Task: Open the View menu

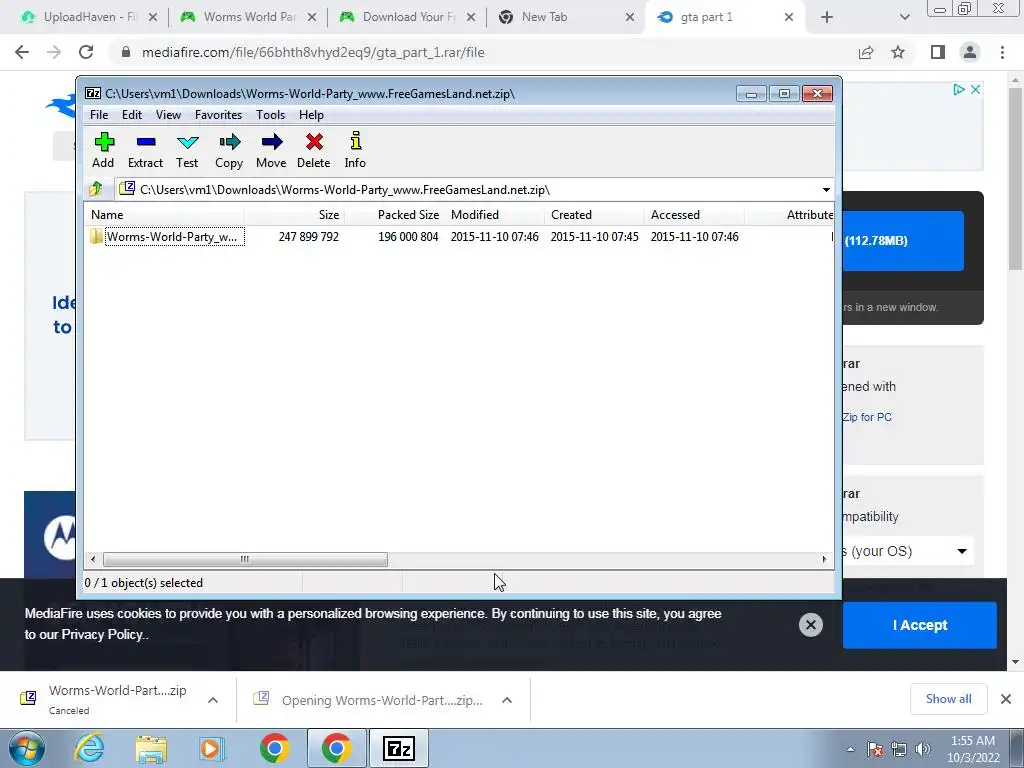Action: (168, 115)
